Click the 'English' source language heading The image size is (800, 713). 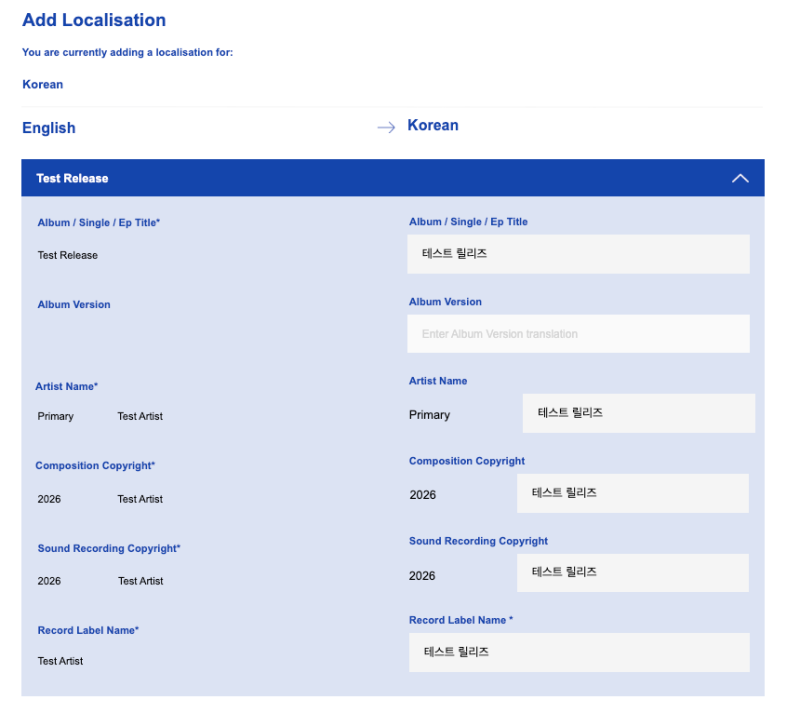(x=49, y=128)
